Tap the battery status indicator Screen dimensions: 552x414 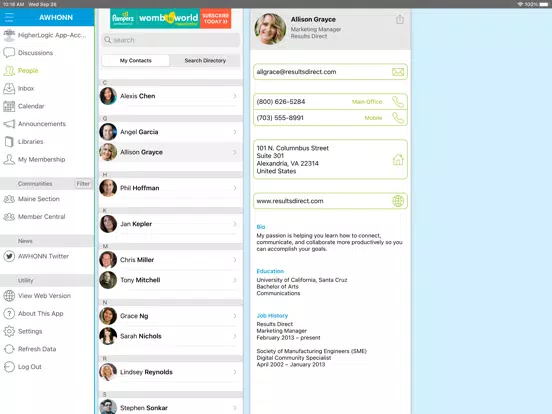pos(543,4)
